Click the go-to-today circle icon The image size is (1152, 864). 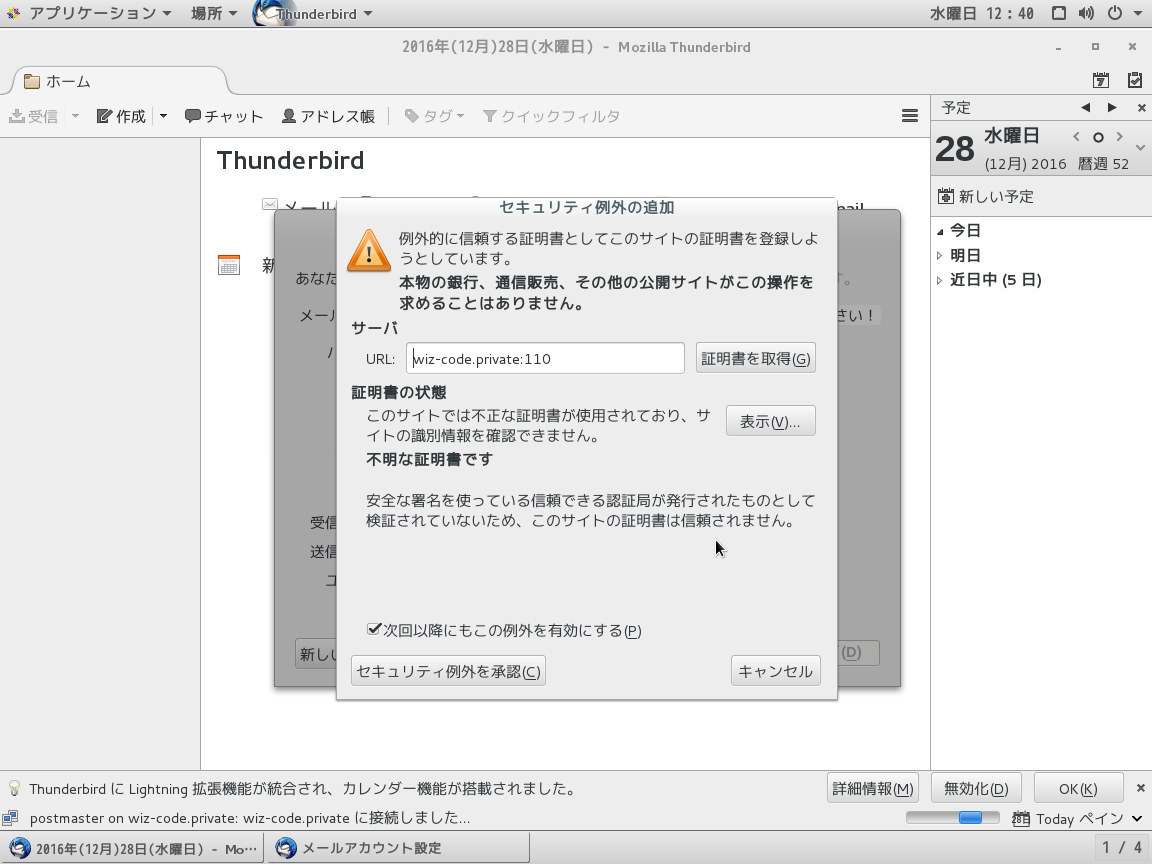tap(1098, 137)
